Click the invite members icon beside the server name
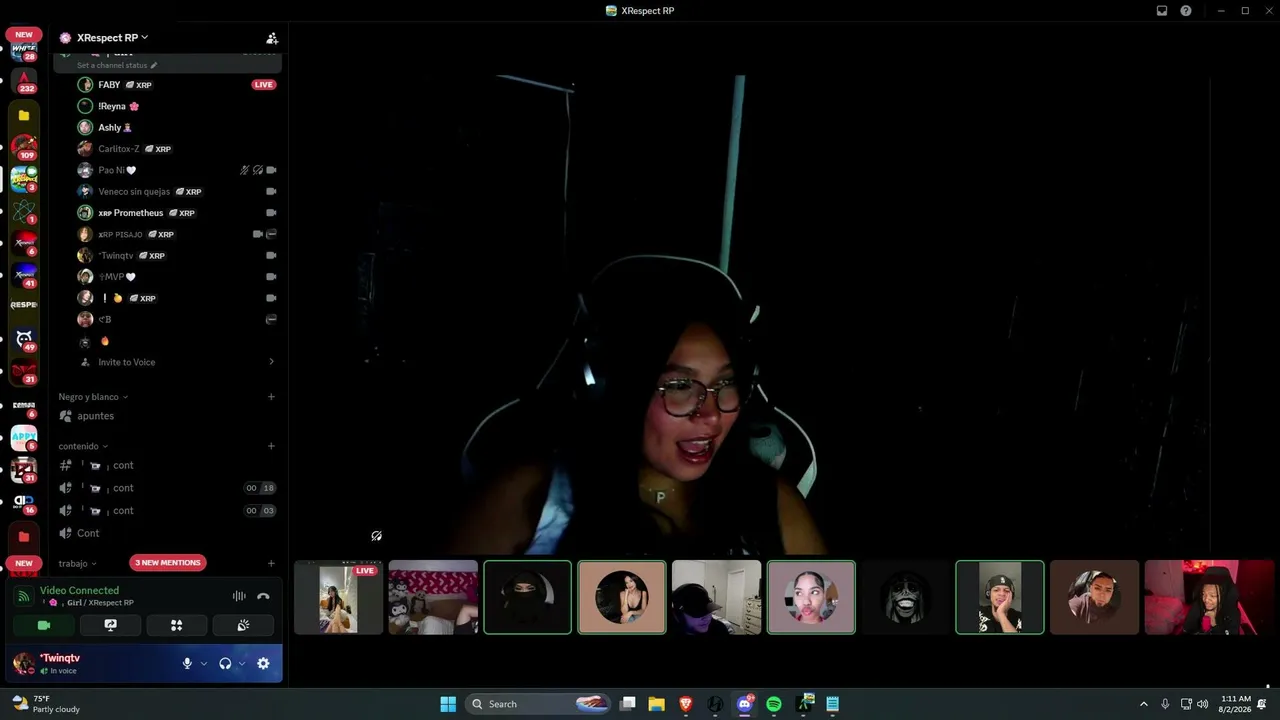The image size is (1280, 720). tap(271, 38)
